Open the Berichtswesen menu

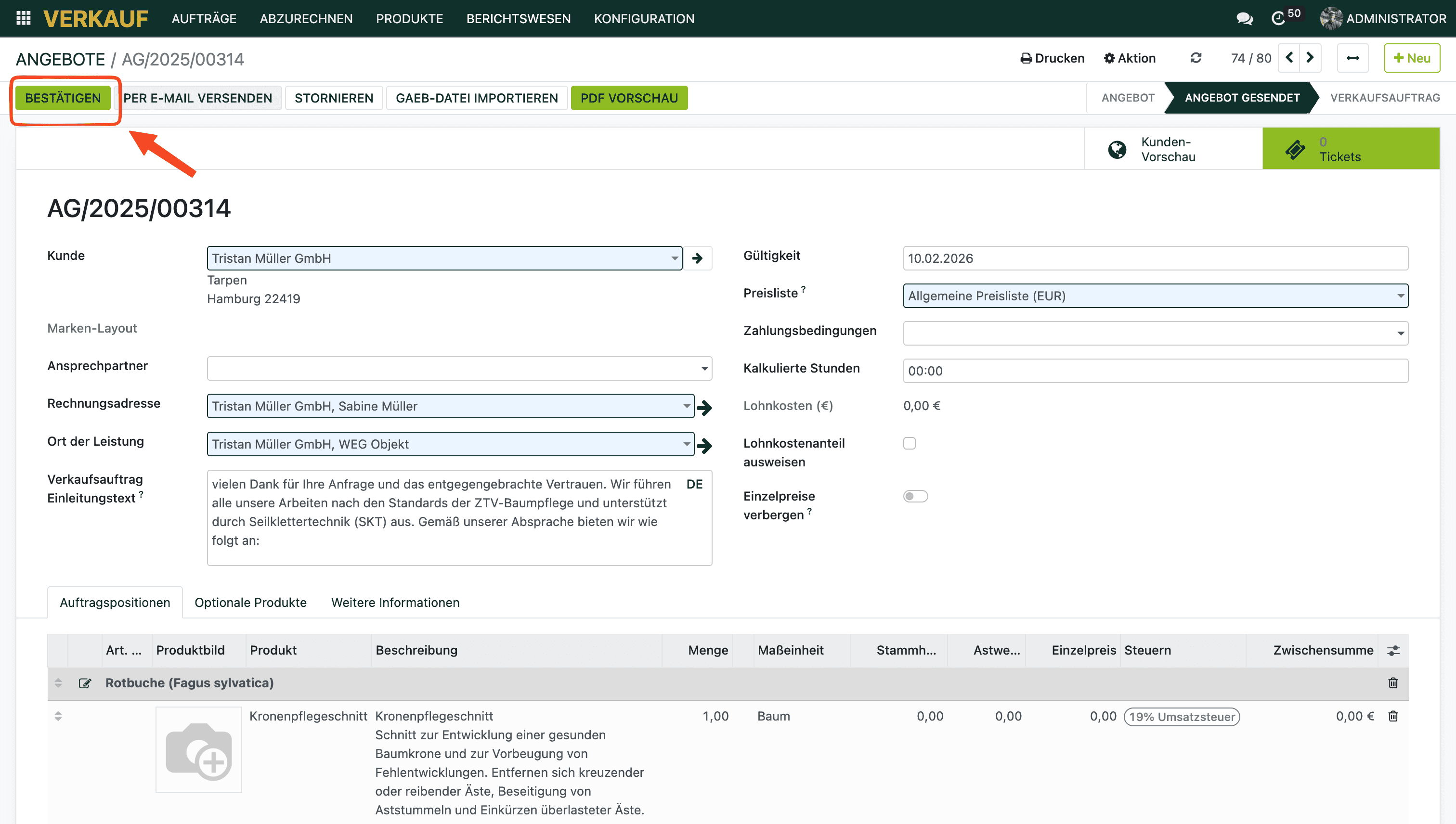(518, 19)
